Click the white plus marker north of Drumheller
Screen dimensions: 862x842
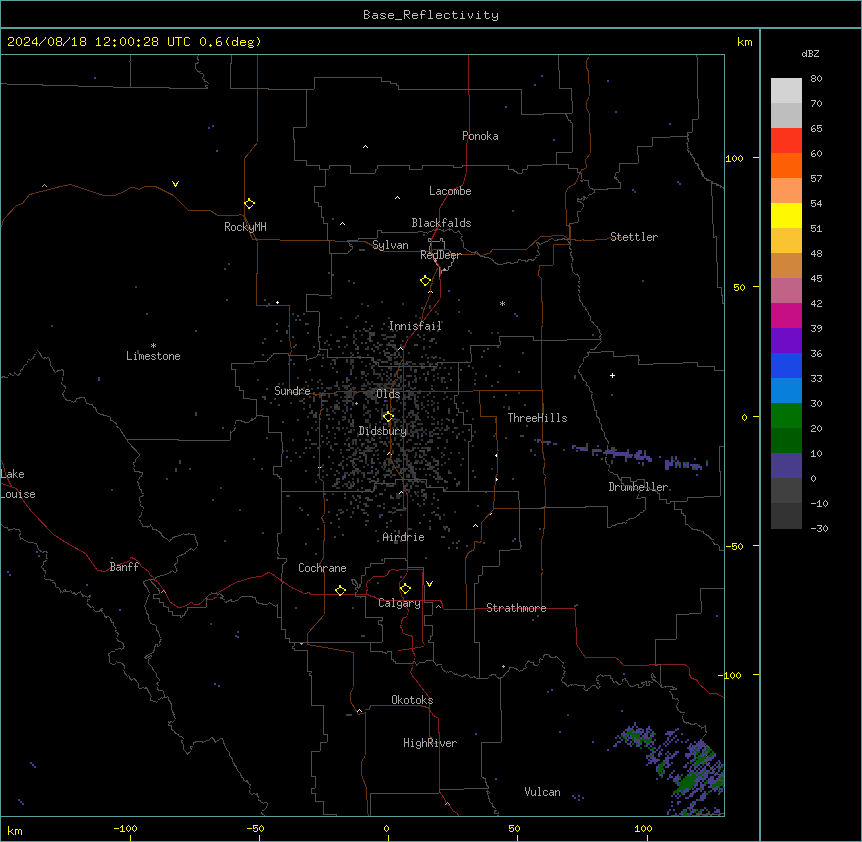point(612,375)
